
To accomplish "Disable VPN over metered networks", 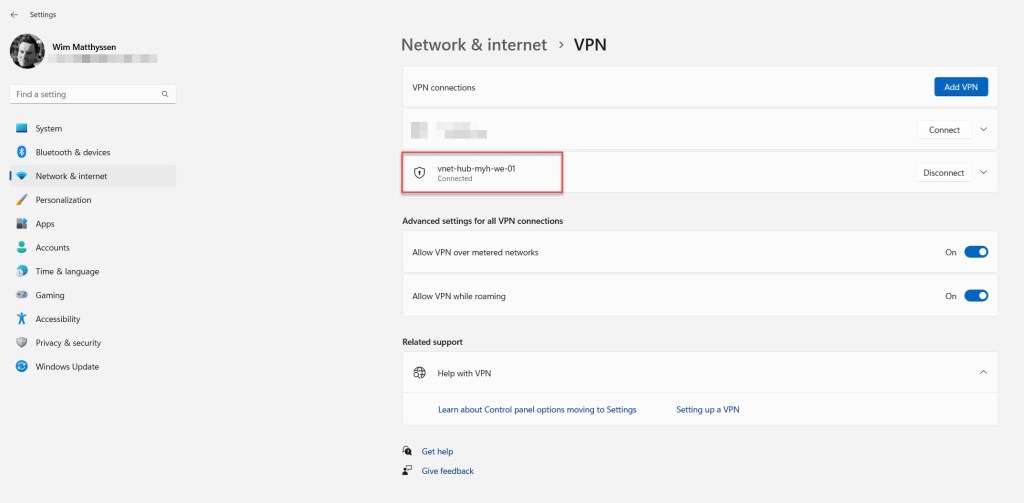I will pyautogui.click(x=976, y=252).
